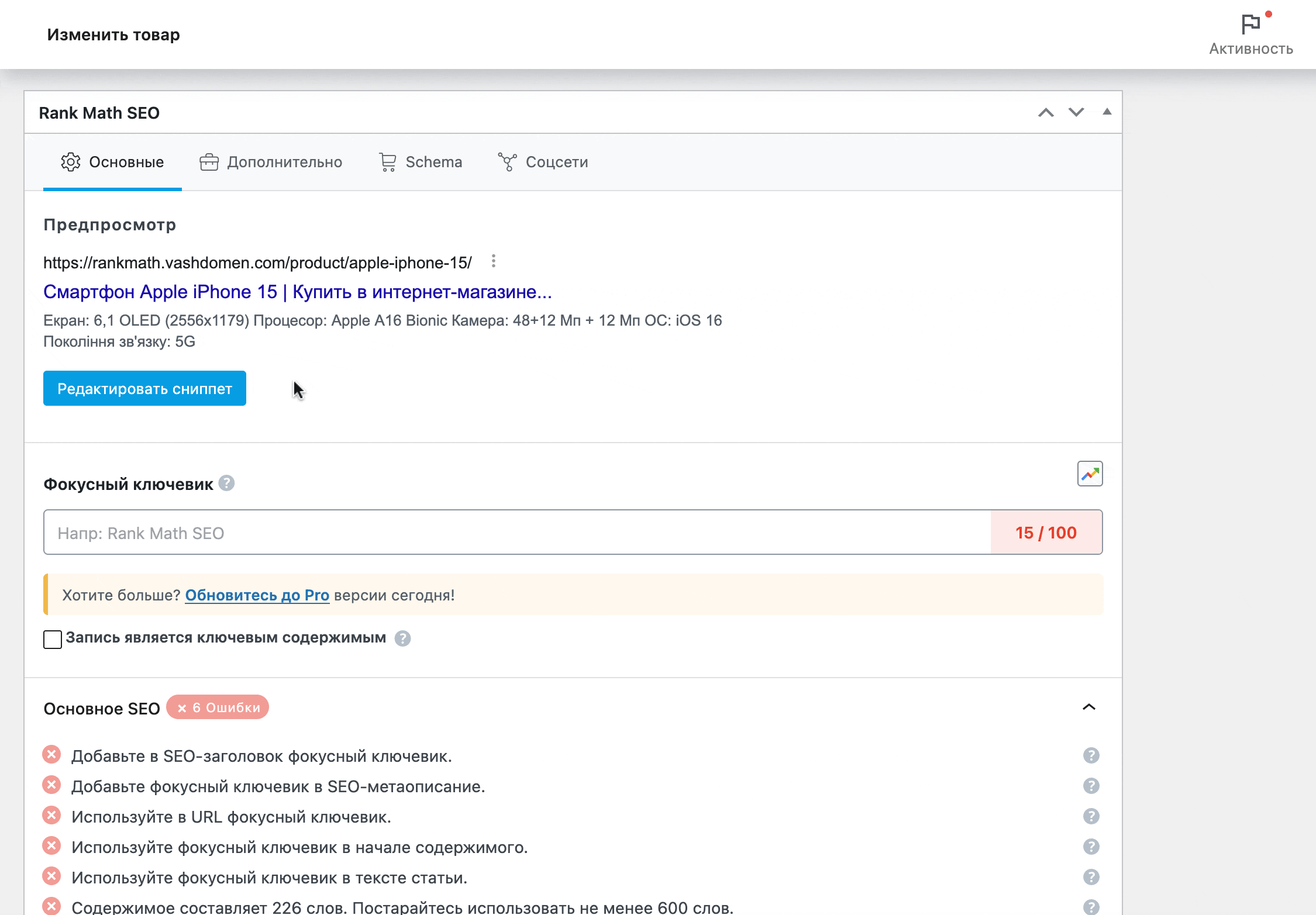Open help for SEO-заголовок keyword tip
Image resolution: width=1316 pixels, height=915 pixels.
(x=1091, y=755)
